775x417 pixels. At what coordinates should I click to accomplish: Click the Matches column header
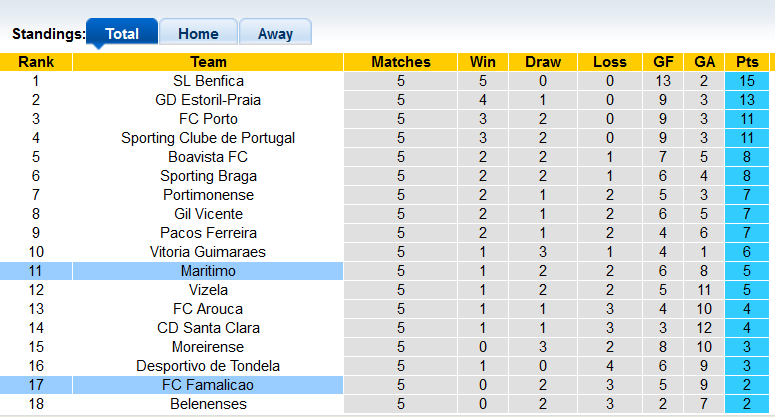400,62
